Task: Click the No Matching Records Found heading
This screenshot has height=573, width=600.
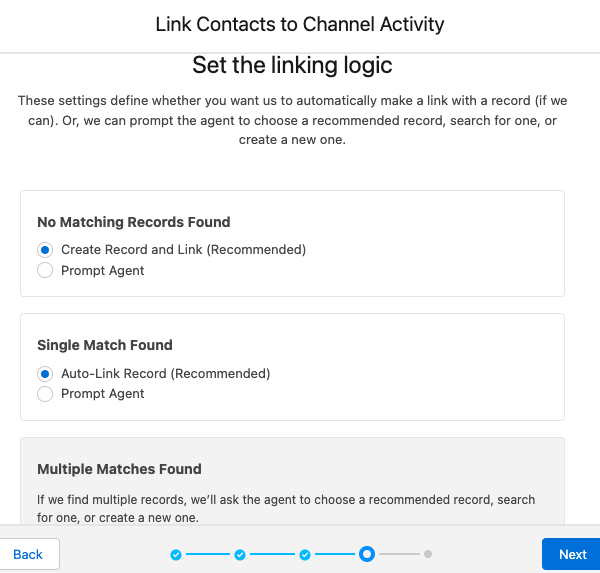Action: (x=134, y=222)
